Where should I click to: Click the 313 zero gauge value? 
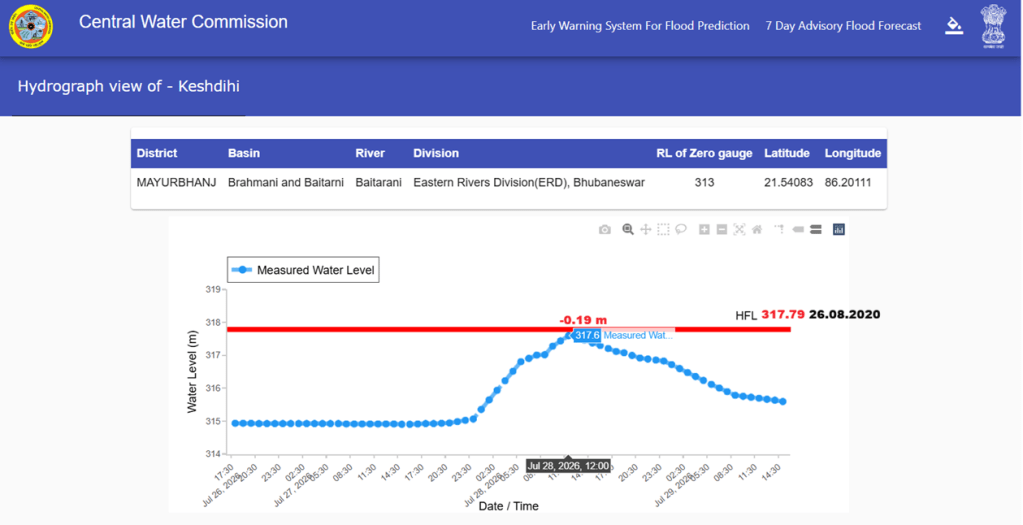click(x=705, y=183)
